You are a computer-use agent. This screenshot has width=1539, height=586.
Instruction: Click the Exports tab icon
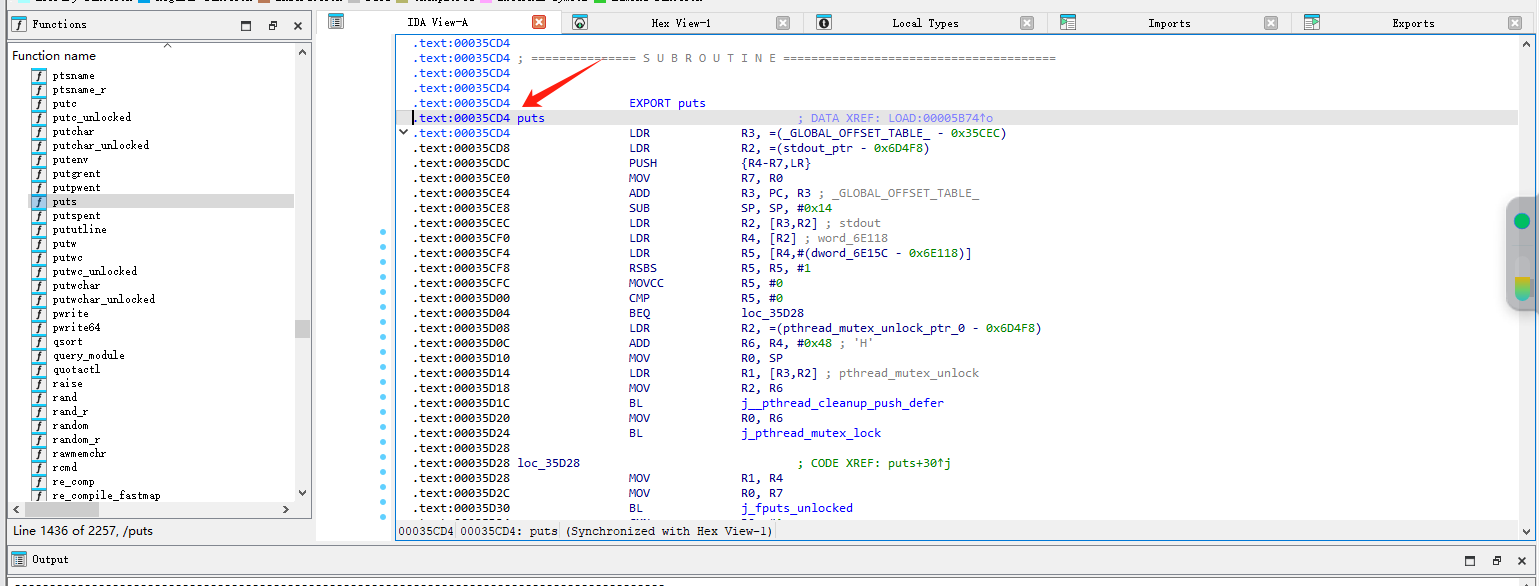(x=1312, y=22)
